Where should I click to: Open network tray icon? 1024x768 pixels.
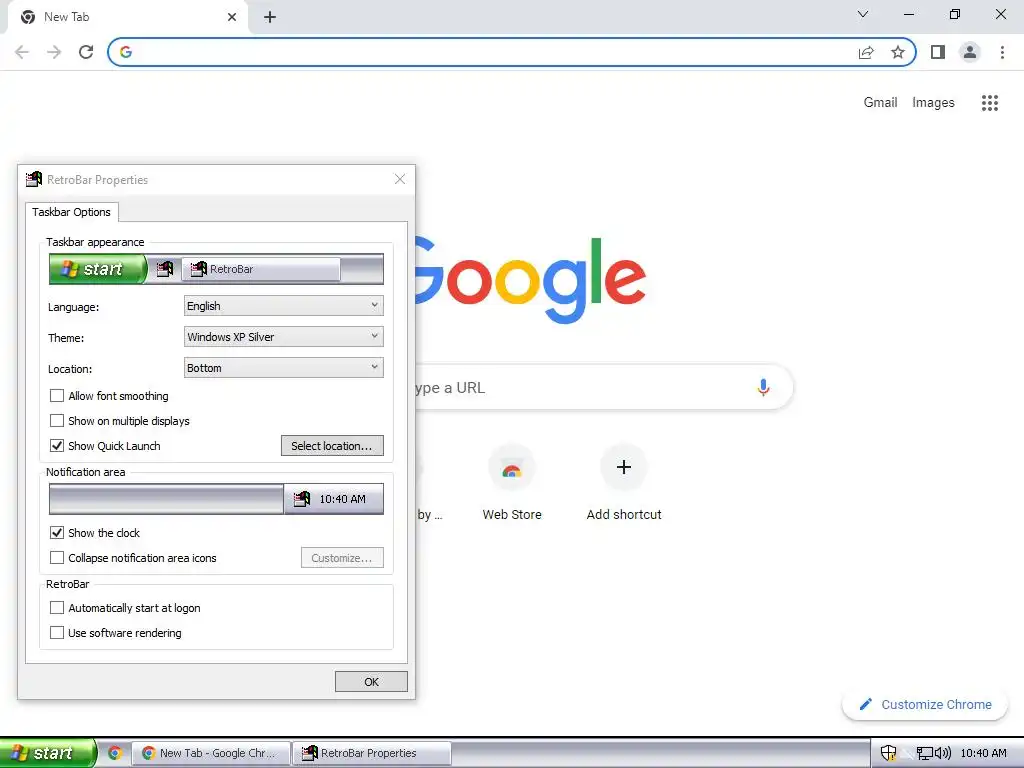[924, 753]
